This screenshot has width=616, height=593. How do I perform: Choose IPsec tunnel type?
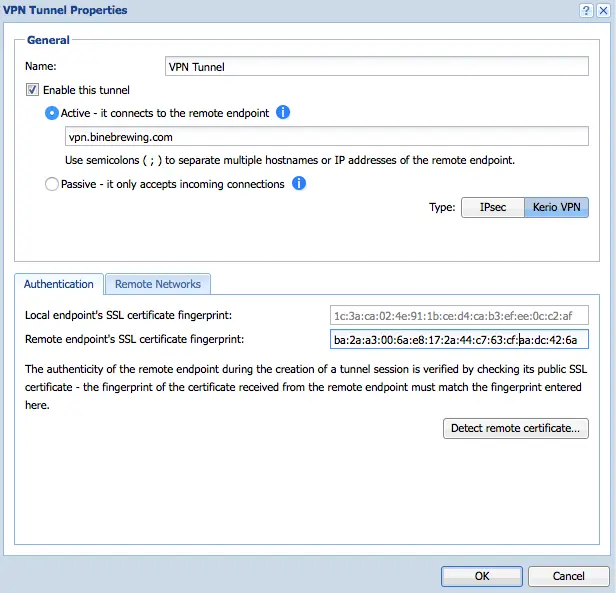[x=493, y=207]
